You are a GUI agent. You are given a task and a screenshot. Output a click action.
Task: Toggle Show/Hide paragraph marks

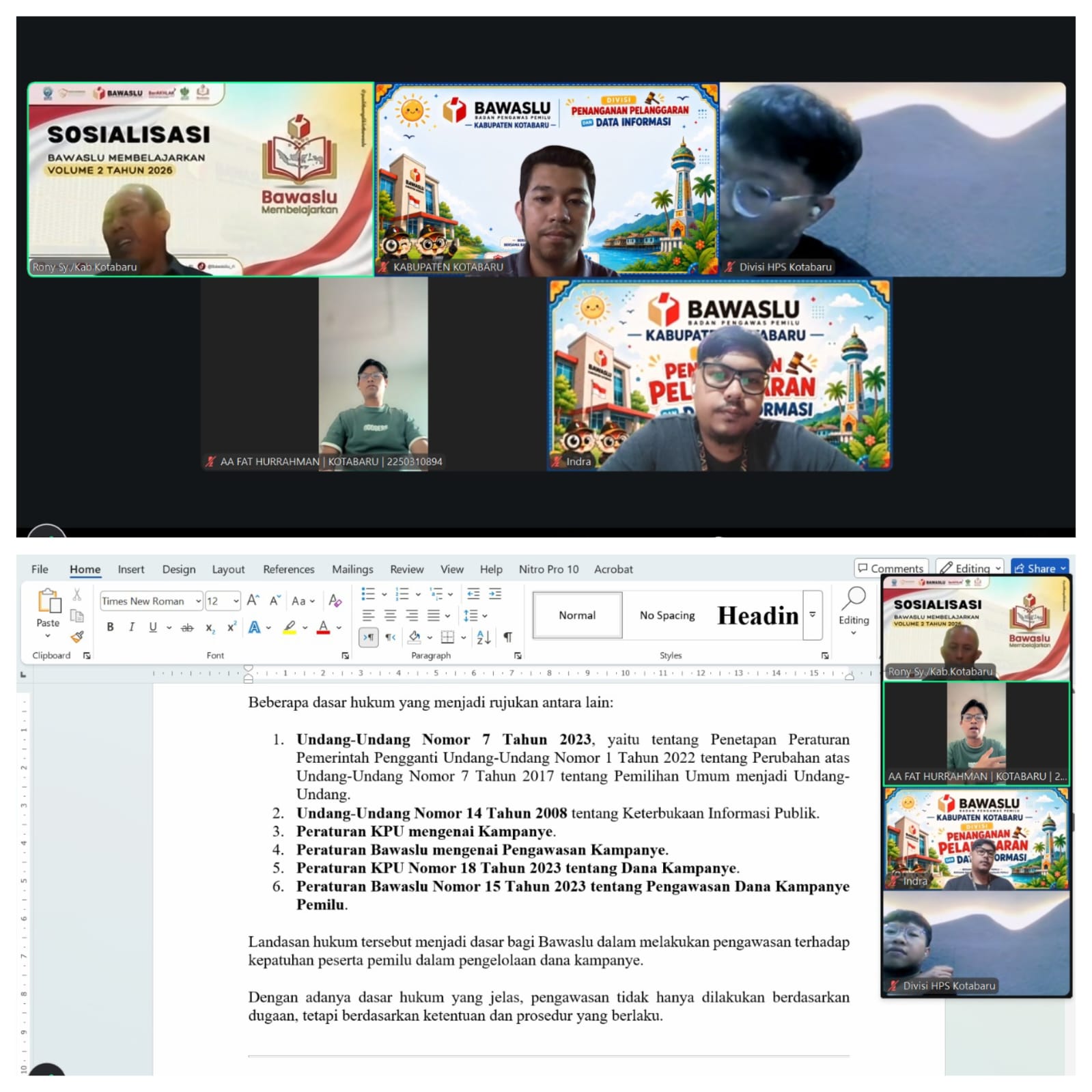pyautogui.click(x=507, y=637)
